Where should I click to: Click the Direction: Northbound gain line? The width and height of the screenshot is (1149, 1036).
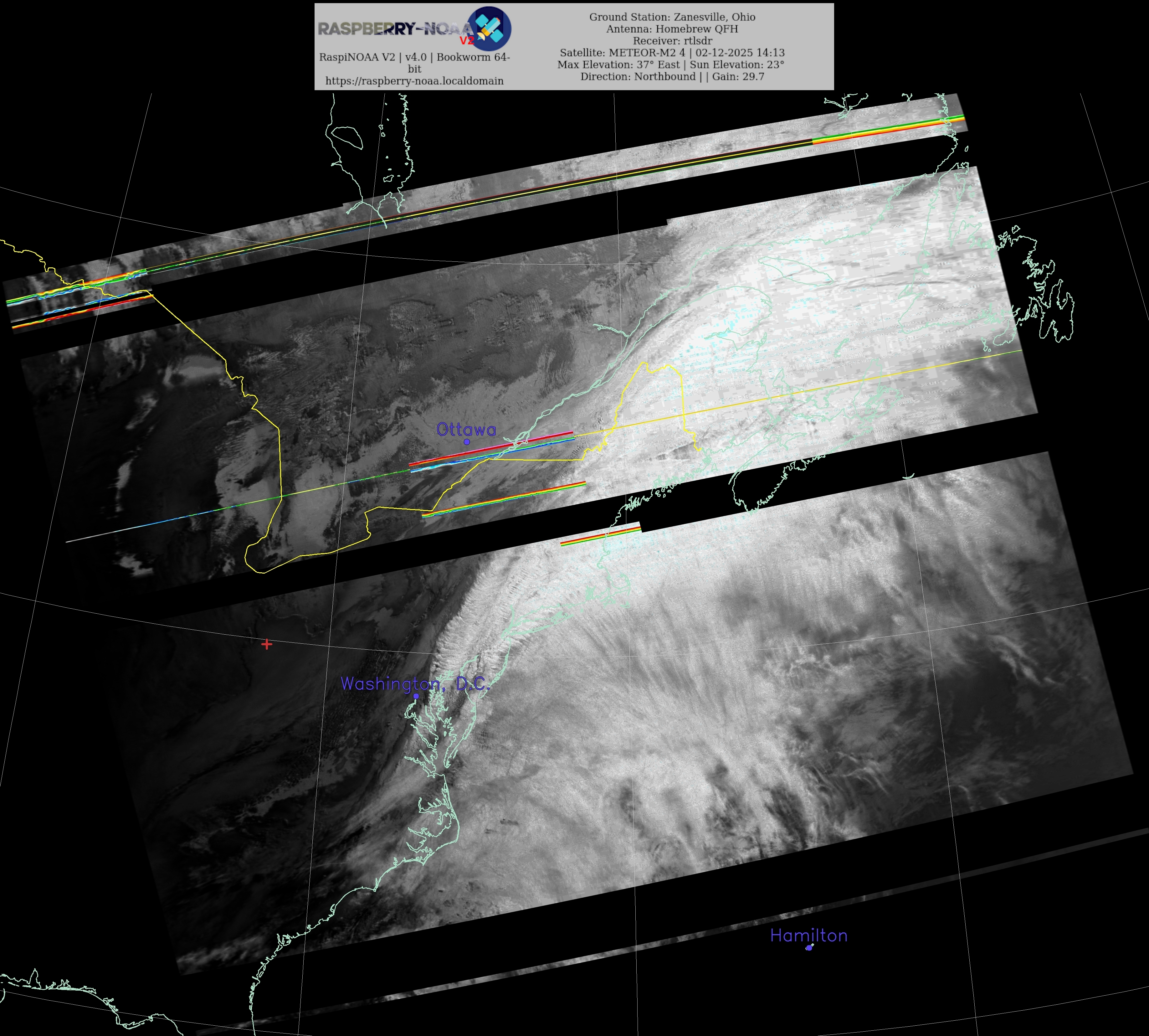[x=672, y=77]
